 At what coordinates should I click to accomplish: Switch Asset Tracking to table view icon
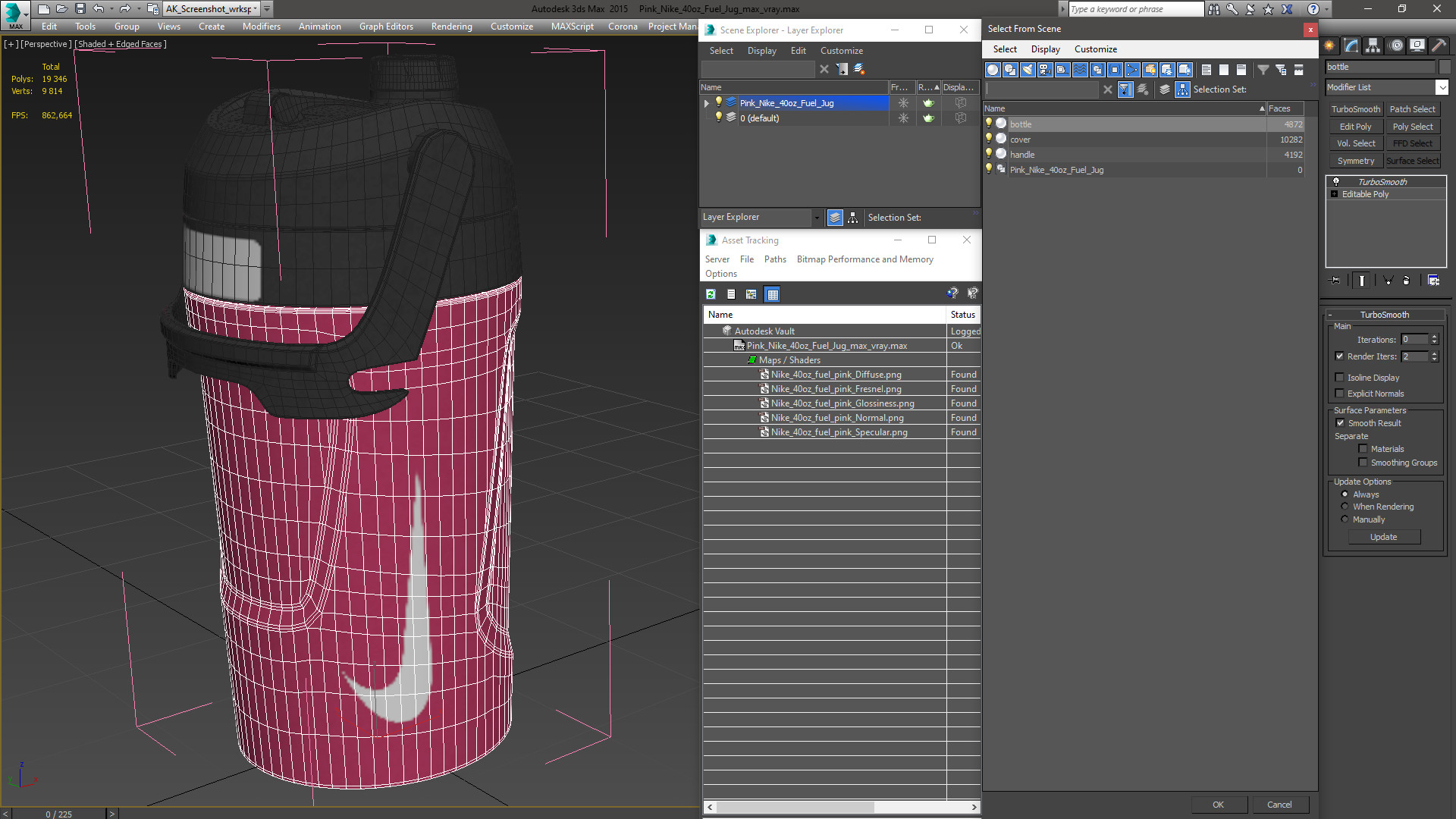coord(773,294)
